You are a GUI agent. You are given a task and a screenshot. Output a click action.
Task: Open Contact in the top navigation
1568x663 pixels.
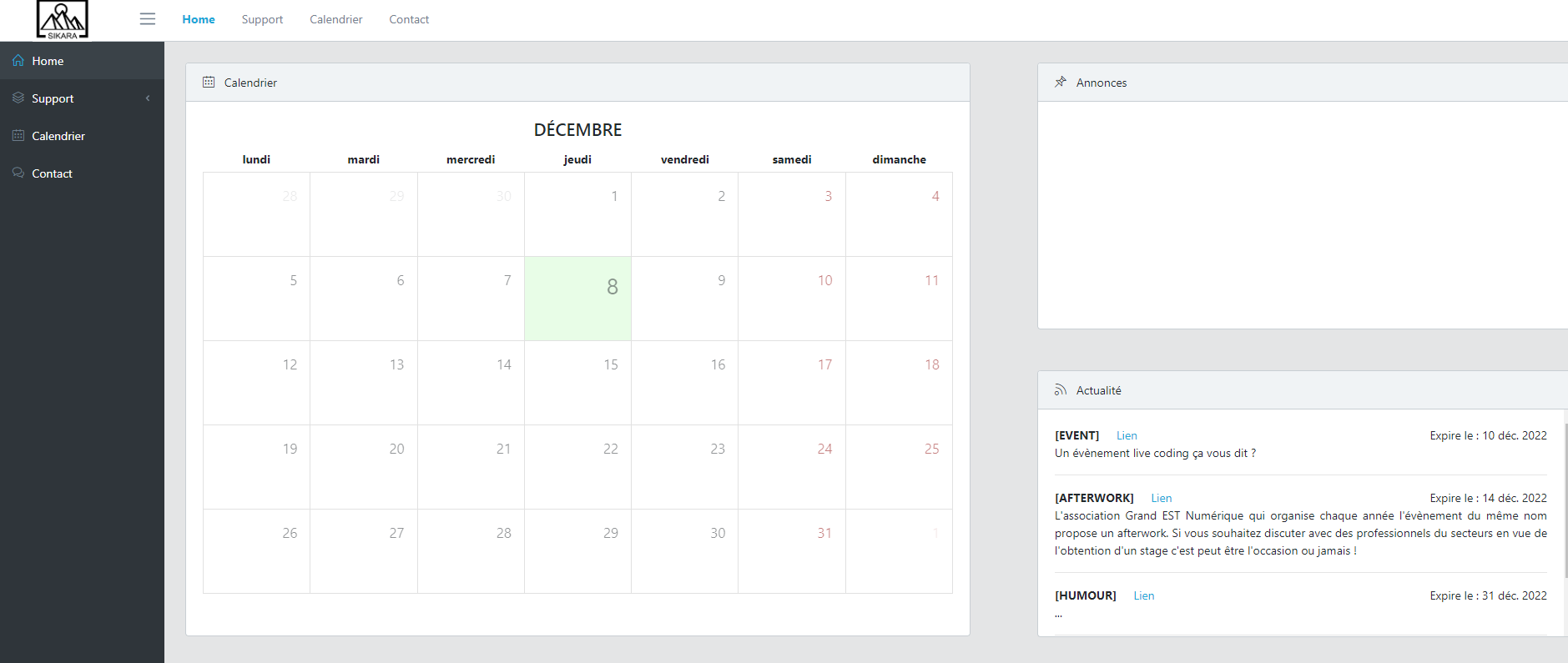pyautogui.click(x=409, y=19)
